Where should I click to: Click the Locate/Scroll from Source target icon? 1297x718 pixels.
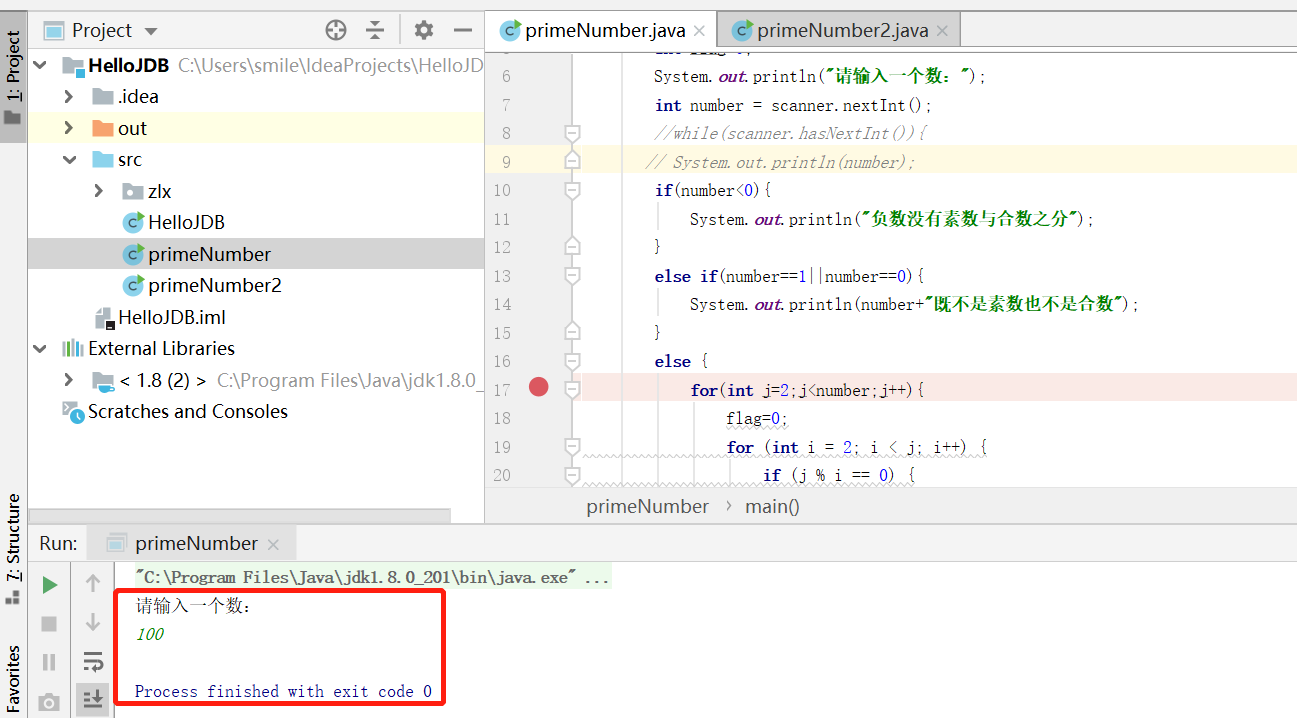(336, 30)
